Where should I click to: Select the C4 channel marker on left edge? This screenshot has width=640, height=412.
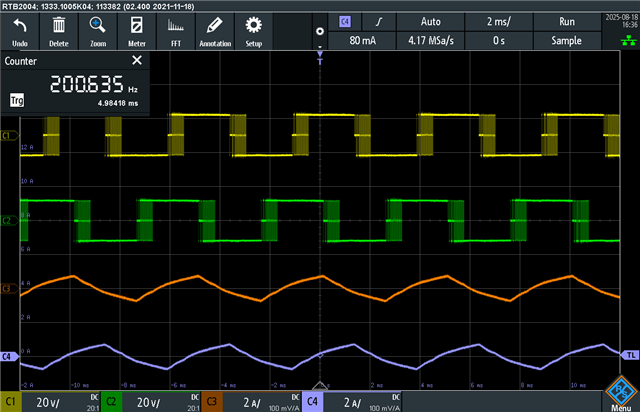click(x=9, y=356)
